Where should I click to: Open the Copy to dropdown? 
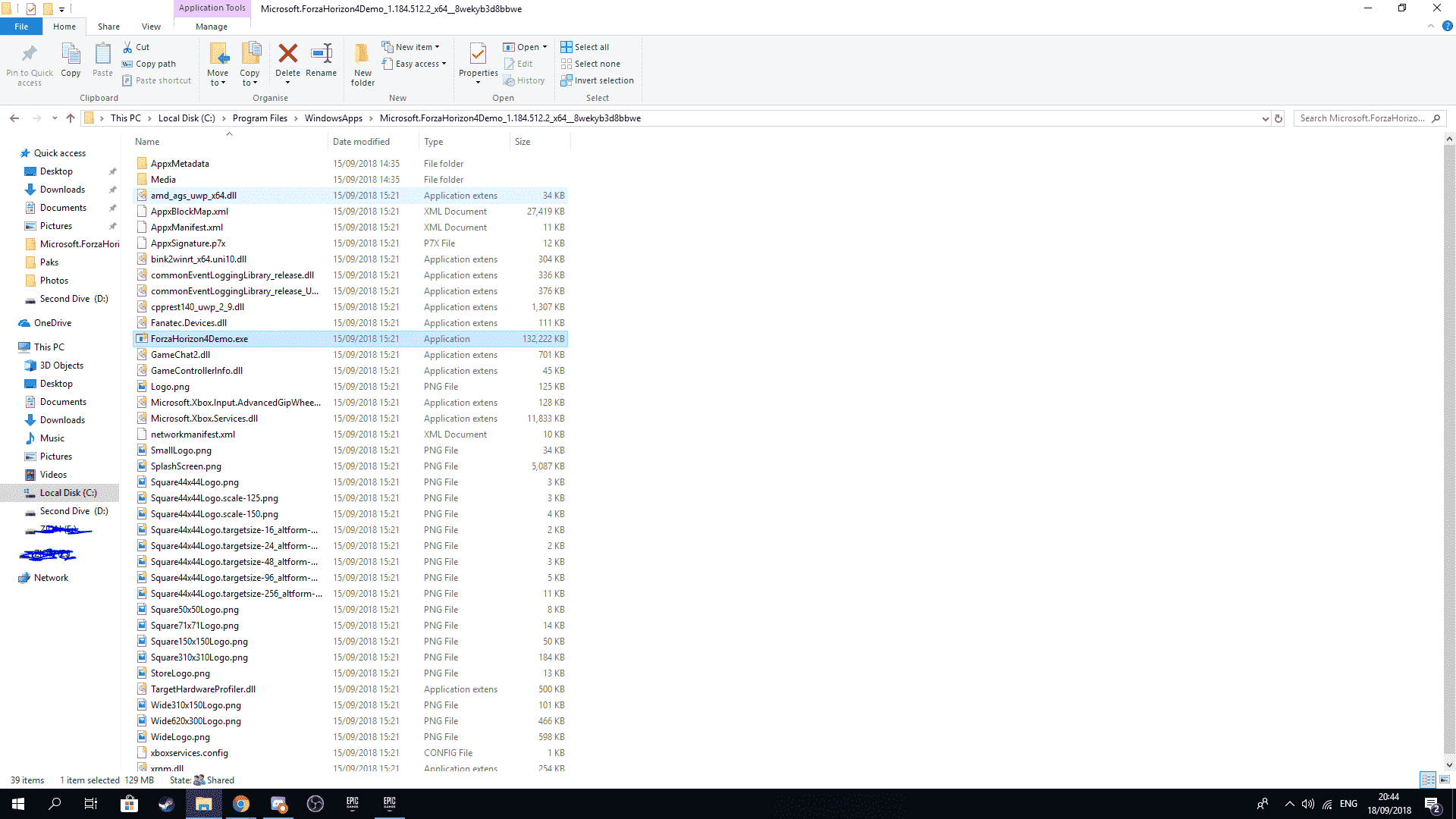[249, 78]
